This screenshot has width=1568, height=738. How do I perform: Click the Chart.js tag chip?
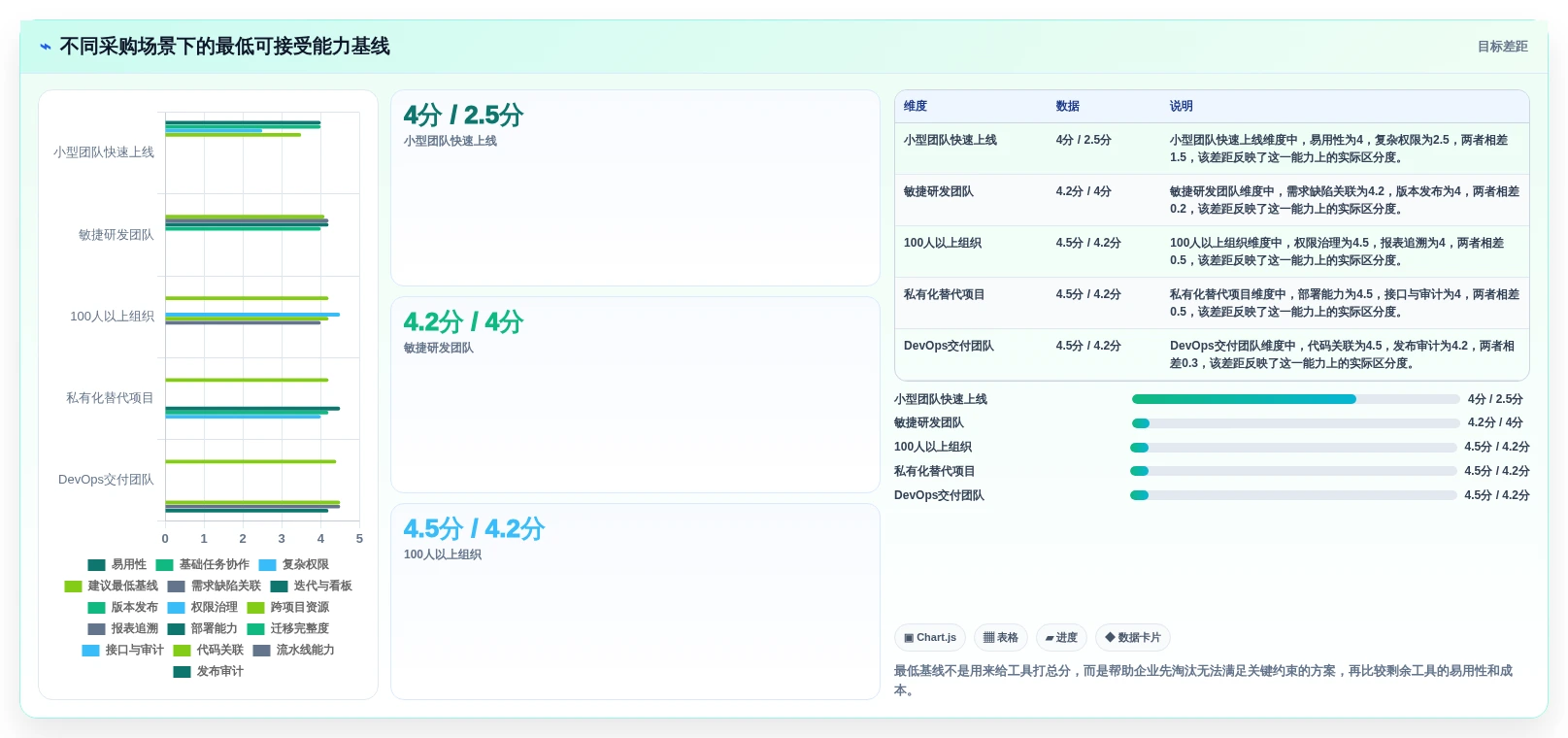click(930, 638)
